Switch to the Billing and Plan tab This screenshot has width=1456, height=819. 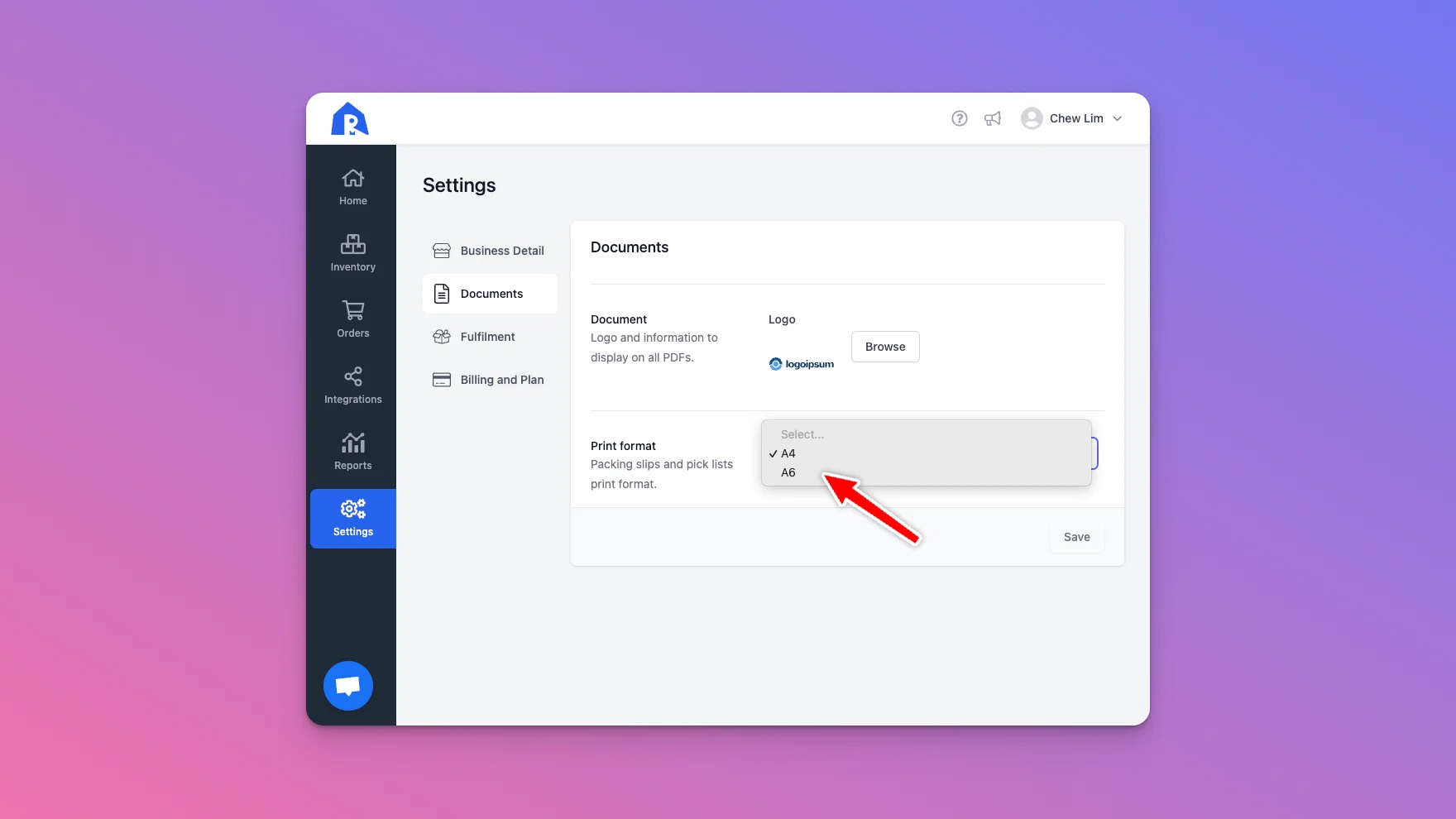(490, 380)
